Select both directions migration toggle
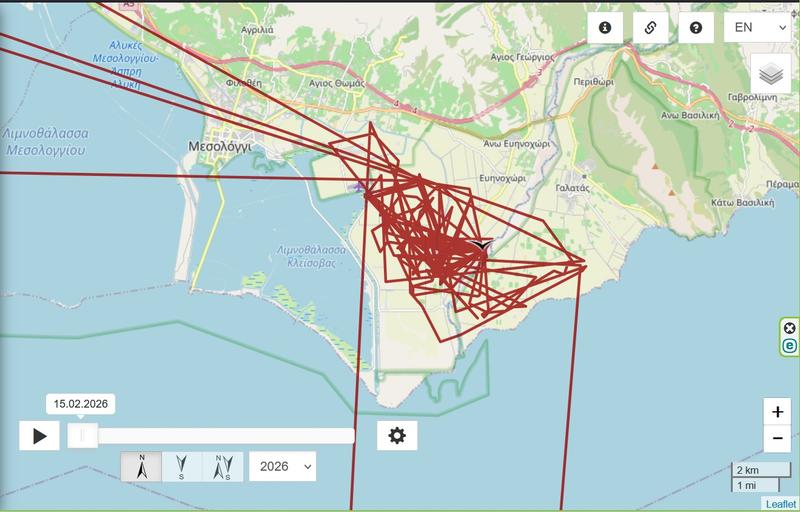The image size is (800, 512). (x=223, y=467)
